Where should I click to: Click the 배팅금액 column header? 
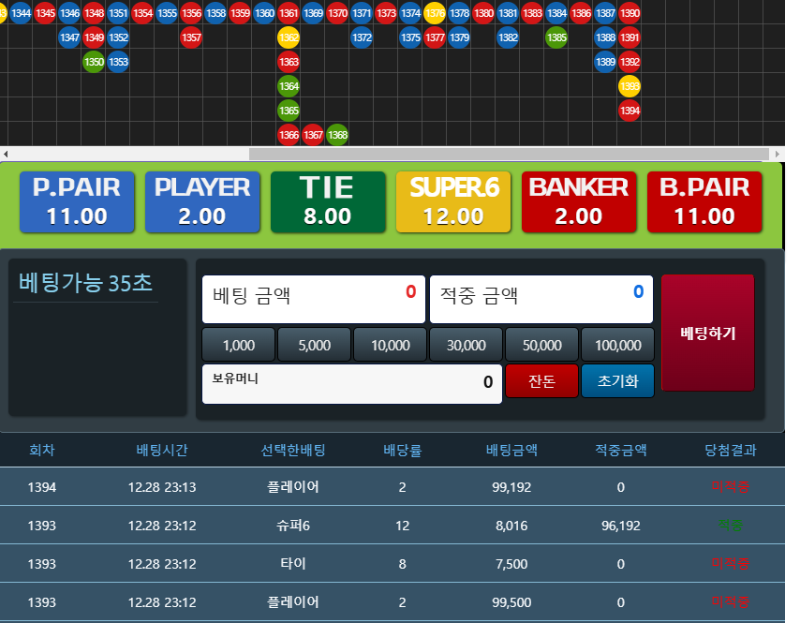512,450
